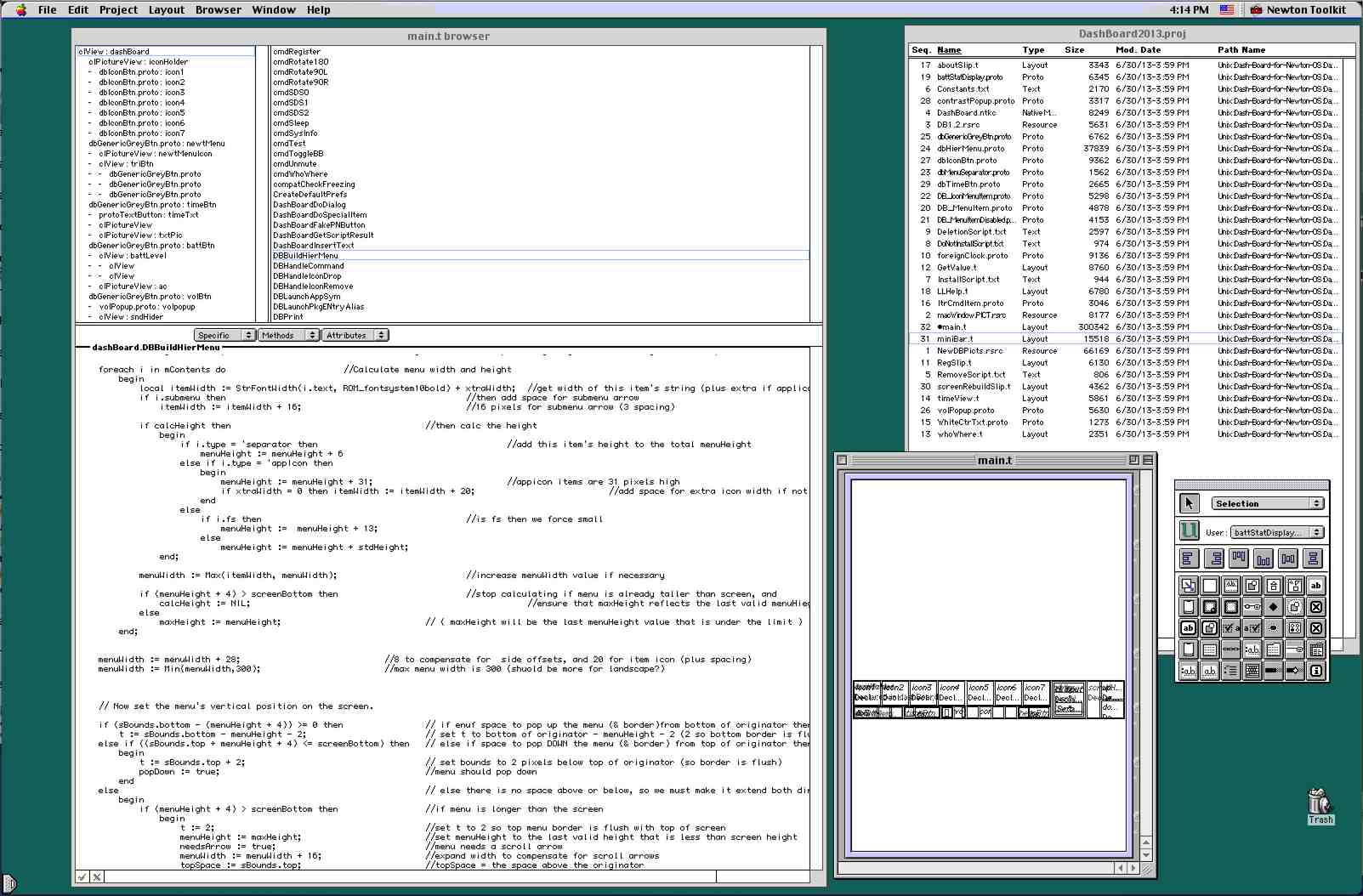Select DBBuildHierMenu in the methods list
Viewport: 1363px width, 896px height.
point(540,255)
